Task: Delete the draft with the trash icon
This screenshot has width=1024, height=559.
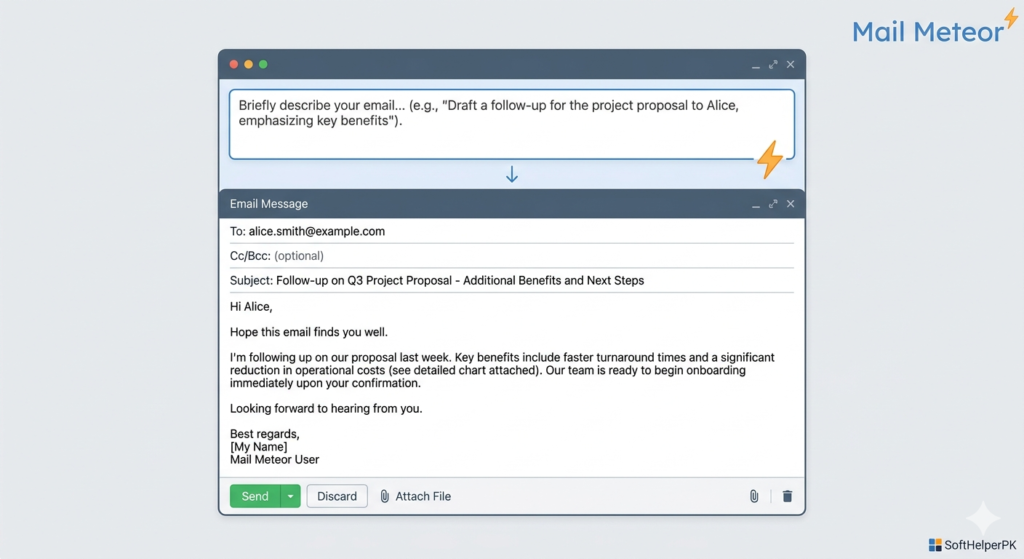Action: click(x=788, y=496)
